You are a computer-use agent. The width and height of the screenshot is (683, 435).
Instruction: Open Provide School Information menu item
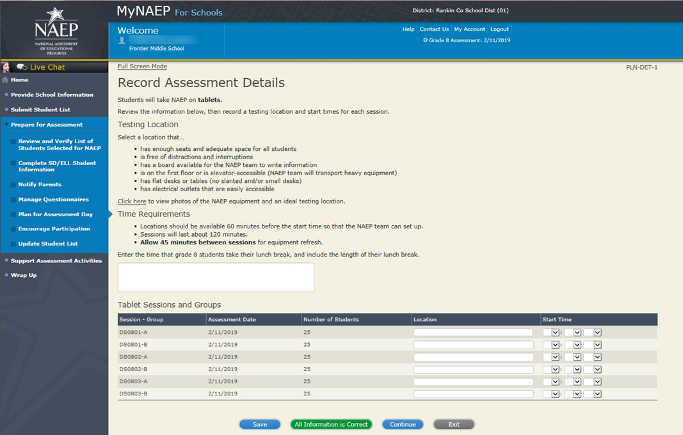[50, 94]
